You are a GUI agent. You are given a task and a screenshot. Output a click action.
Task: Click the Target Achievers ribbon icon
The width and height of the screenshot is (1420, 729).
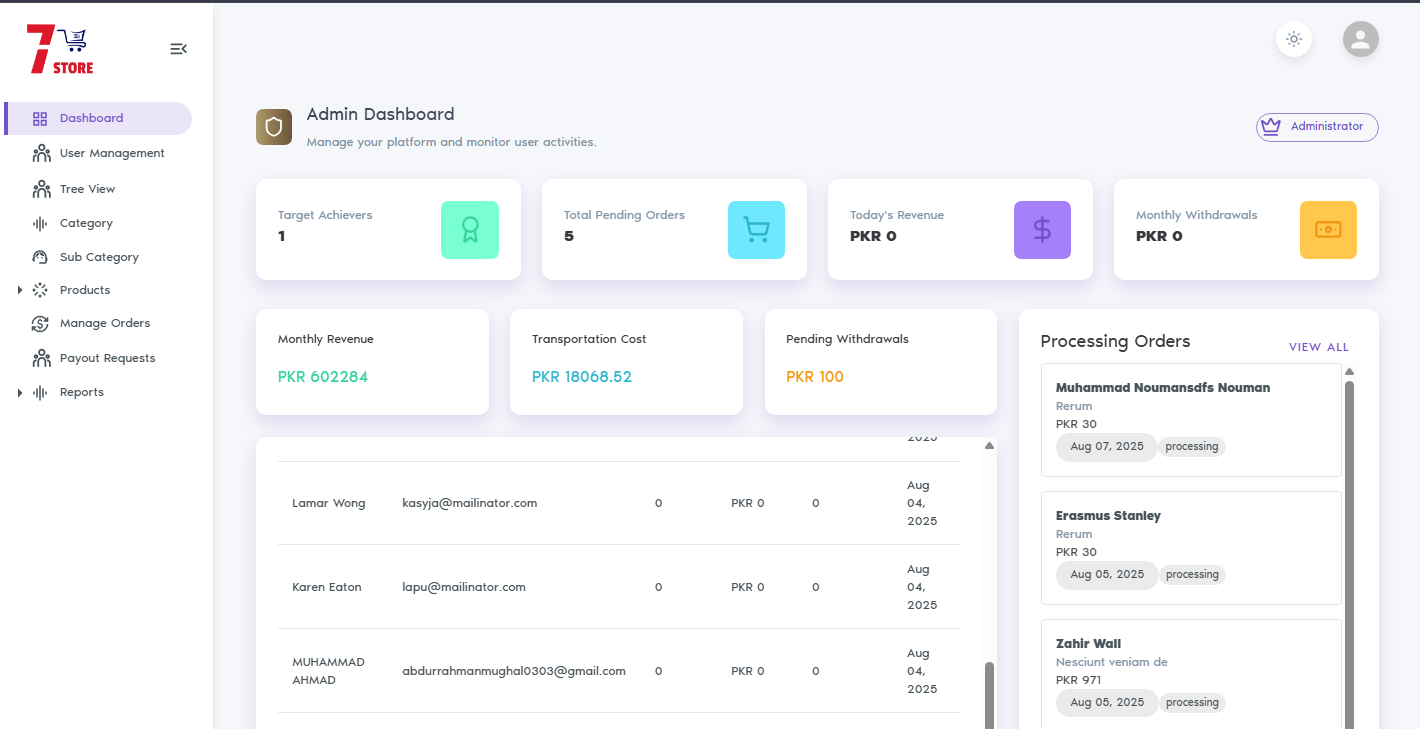click(470, 230)
